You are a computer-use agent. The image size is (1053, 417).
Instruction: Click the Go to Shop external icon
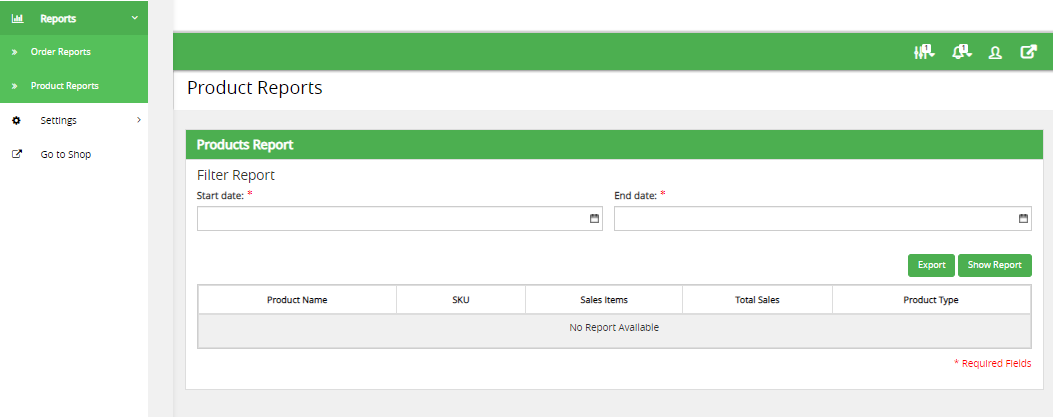pyautogui.click(x=16, y=154)
